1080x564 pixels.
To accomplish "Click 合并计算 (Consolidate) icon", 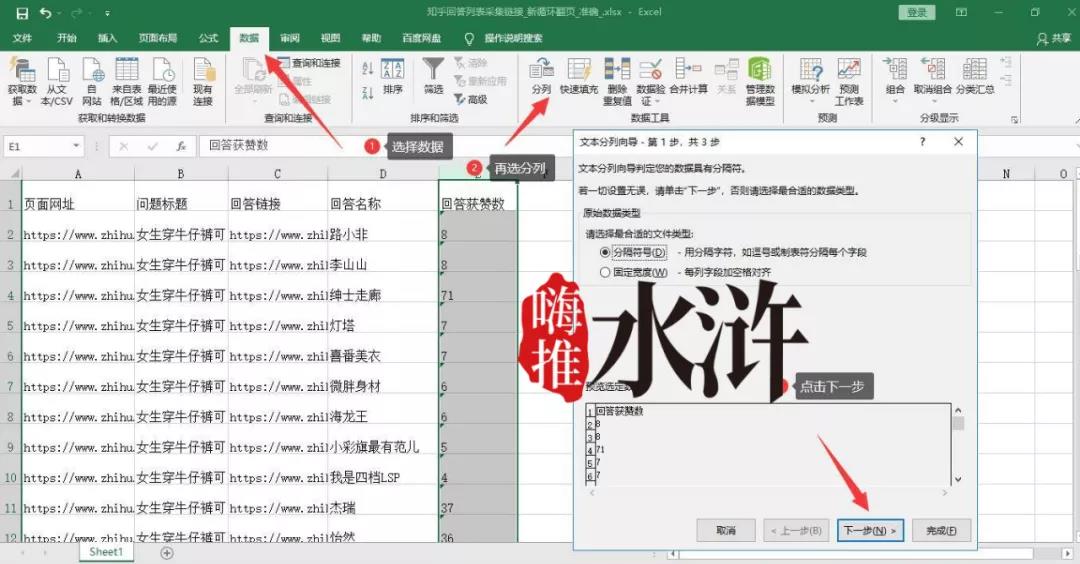I will (688, 70).
